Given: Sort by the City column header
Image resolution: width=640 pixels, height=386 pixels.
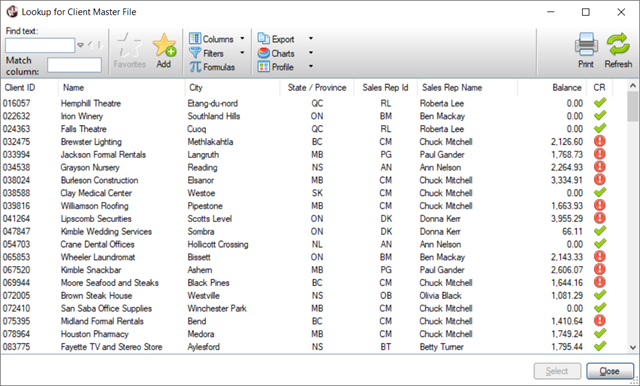Looking at the screenshot, I should [x=232, y=87].
